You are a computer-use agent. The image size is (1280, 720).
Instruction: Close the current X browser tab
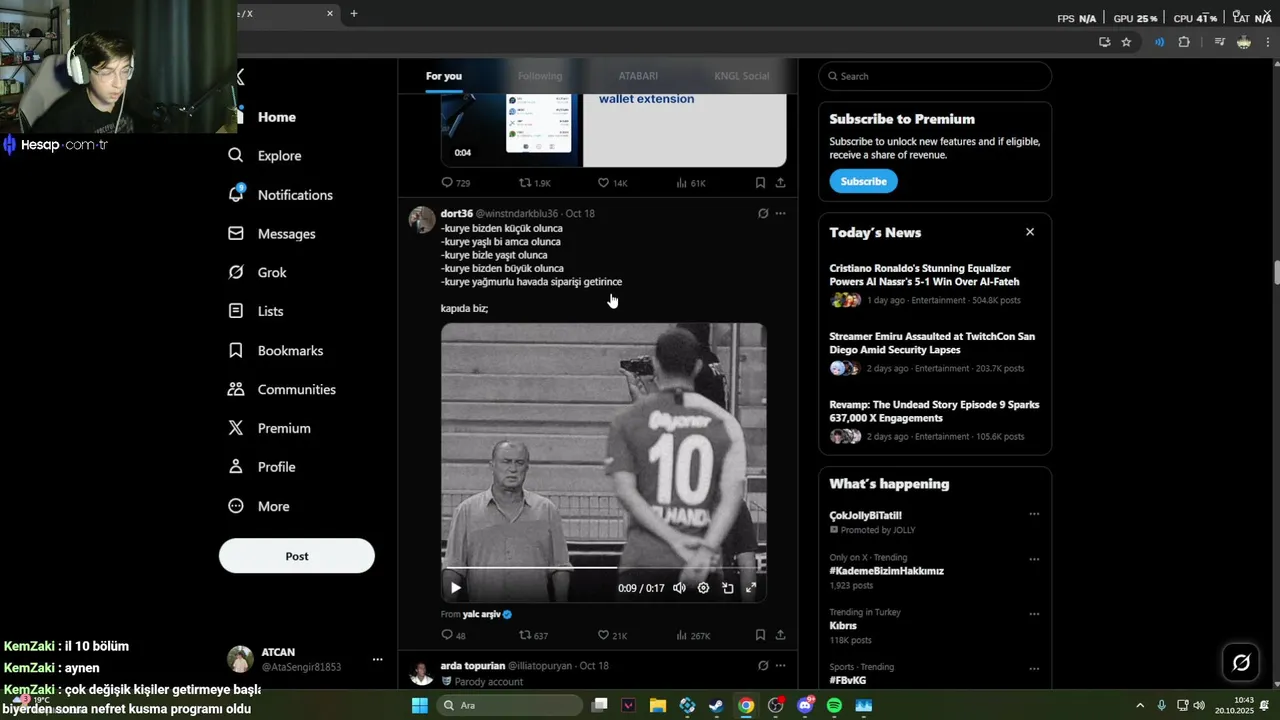(330, 13)
